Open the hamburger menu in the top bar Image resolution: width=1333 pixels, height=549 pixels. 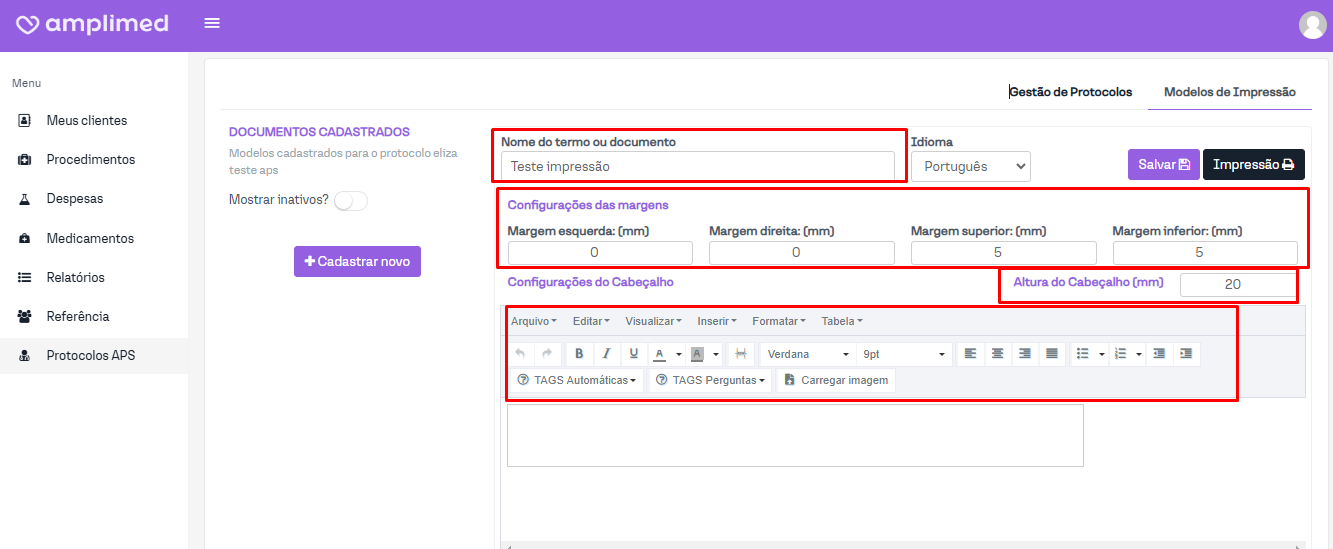(x=212, y=23)
